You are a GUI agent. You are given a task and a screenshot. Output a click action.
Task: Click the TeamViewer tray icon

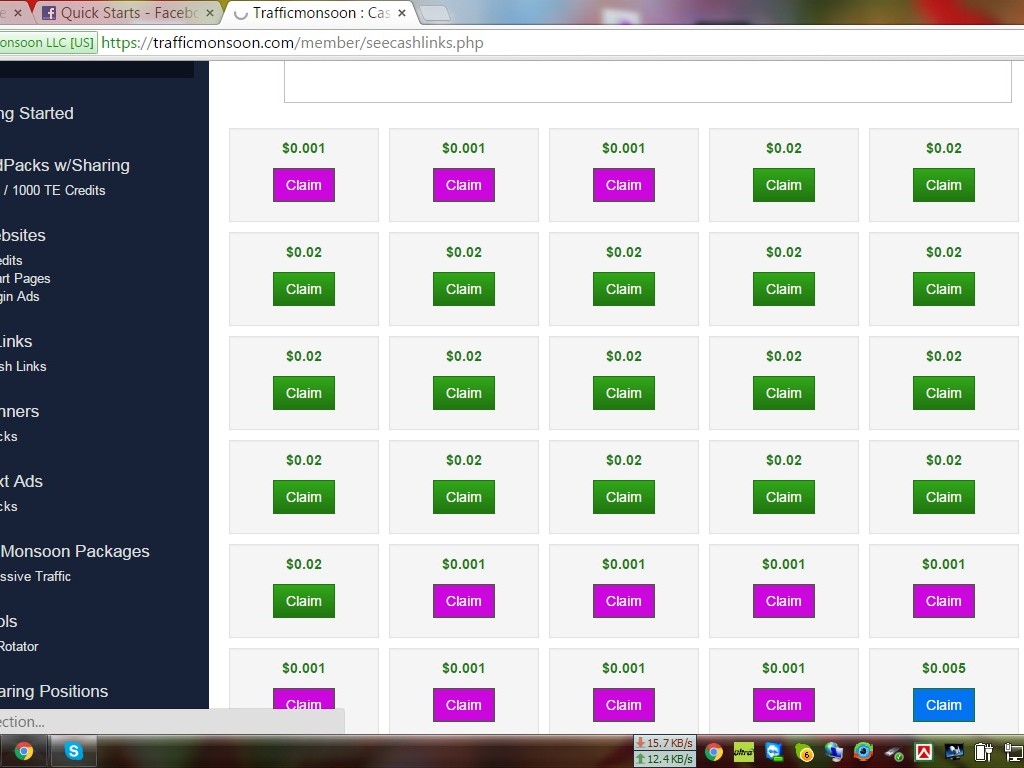coord(774,752)
